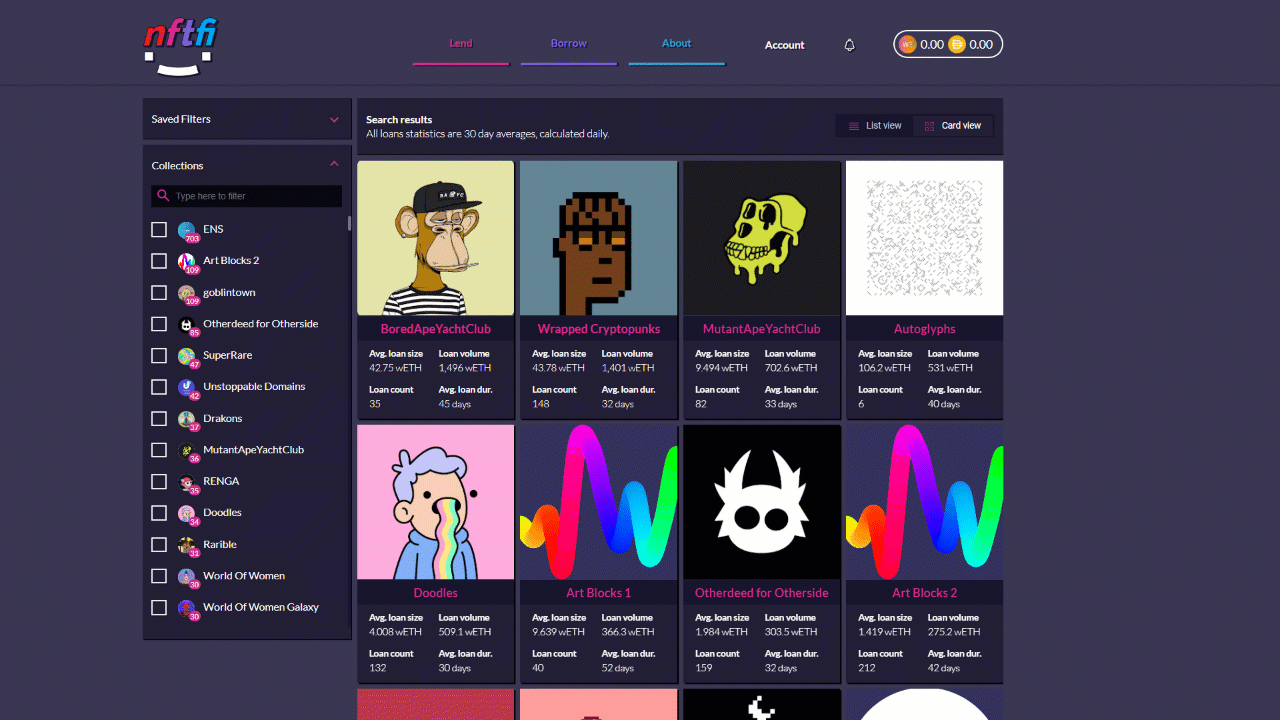The width and height of the screenshot is (1280, 720).
Task: Click the wETH balance coin icon
Action: [x=908, y=44]
